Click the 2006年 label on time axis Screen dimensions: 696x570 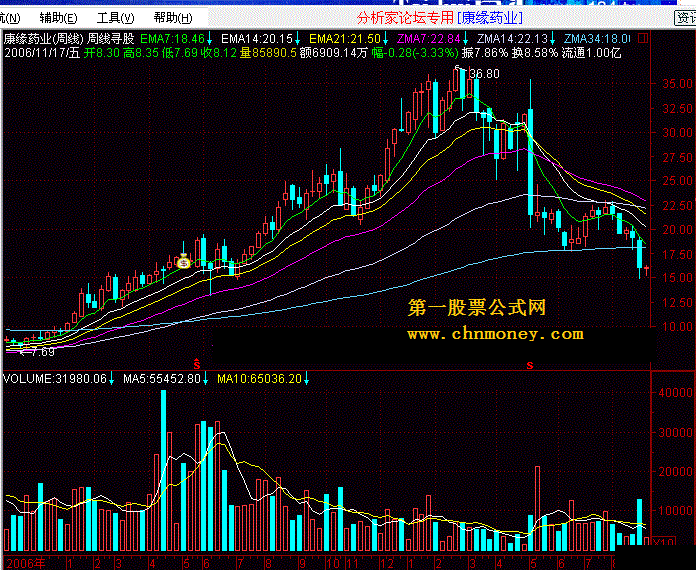(26, 564)
